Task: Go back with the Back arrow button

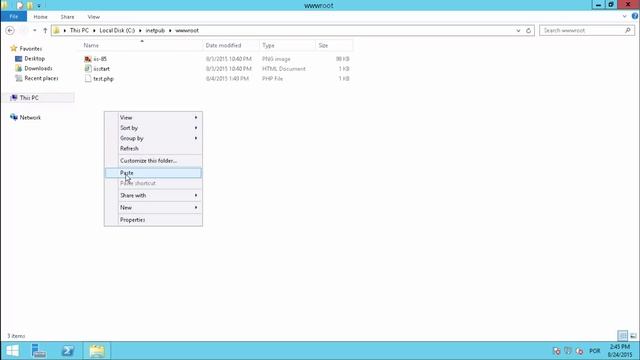Action: pos(10,31)
